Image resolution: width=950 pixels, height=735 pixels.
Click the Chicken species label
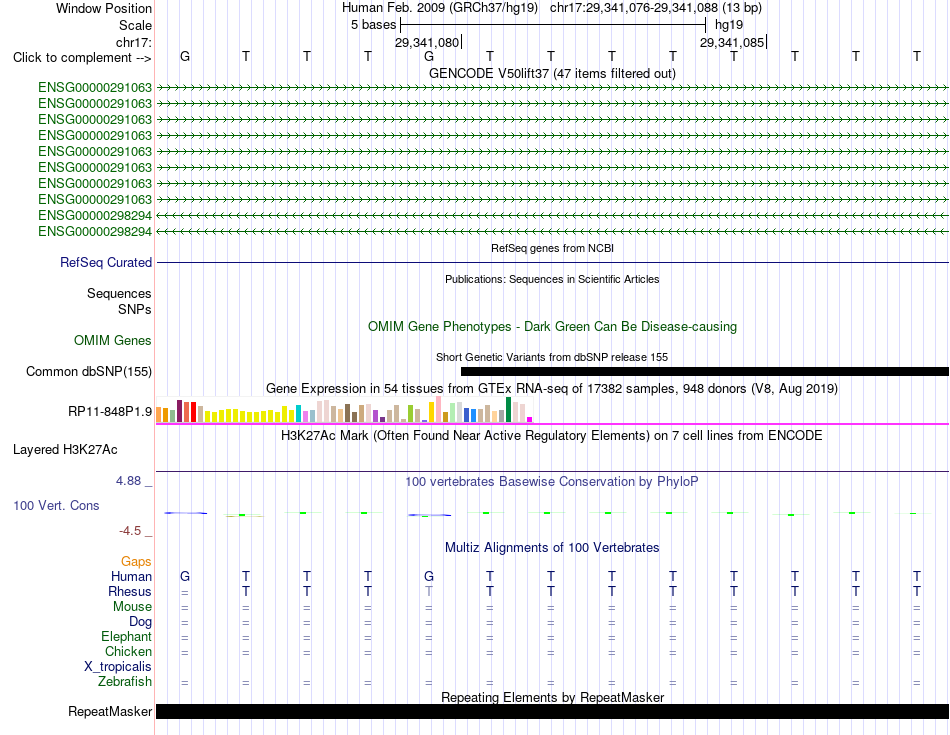point(128,651)
